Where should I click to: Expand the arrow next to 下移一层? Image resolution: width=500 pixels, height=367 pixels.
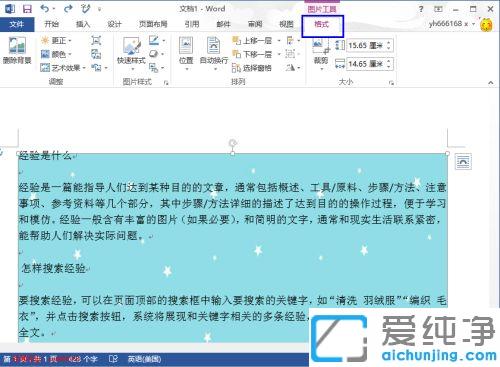[279, 54]
